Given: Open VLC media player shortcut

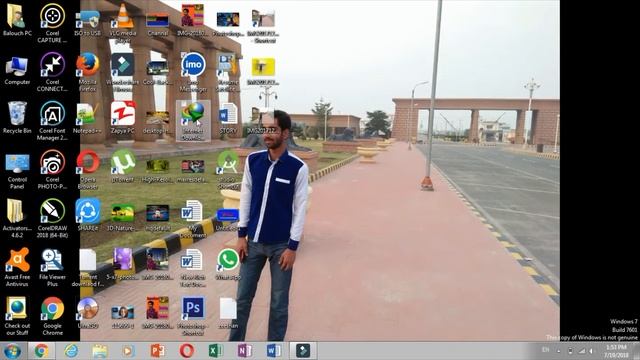Looking at the screenshot, I should [x=123, y=23].
